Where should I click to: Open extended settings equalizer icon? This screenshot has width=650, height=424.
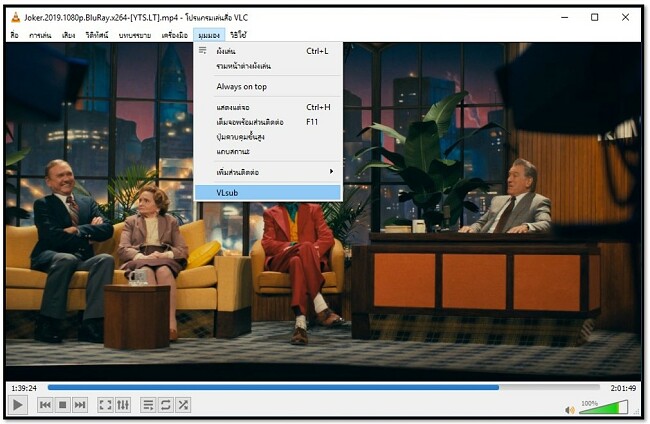[123, 405]
